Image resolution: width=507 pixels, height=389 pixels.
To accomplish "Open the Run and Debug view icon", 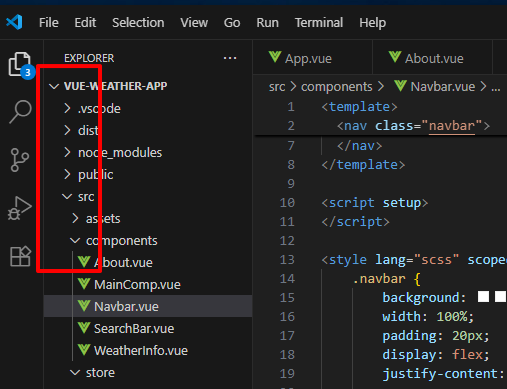I will pyautogui.click(x=19, y=208).
